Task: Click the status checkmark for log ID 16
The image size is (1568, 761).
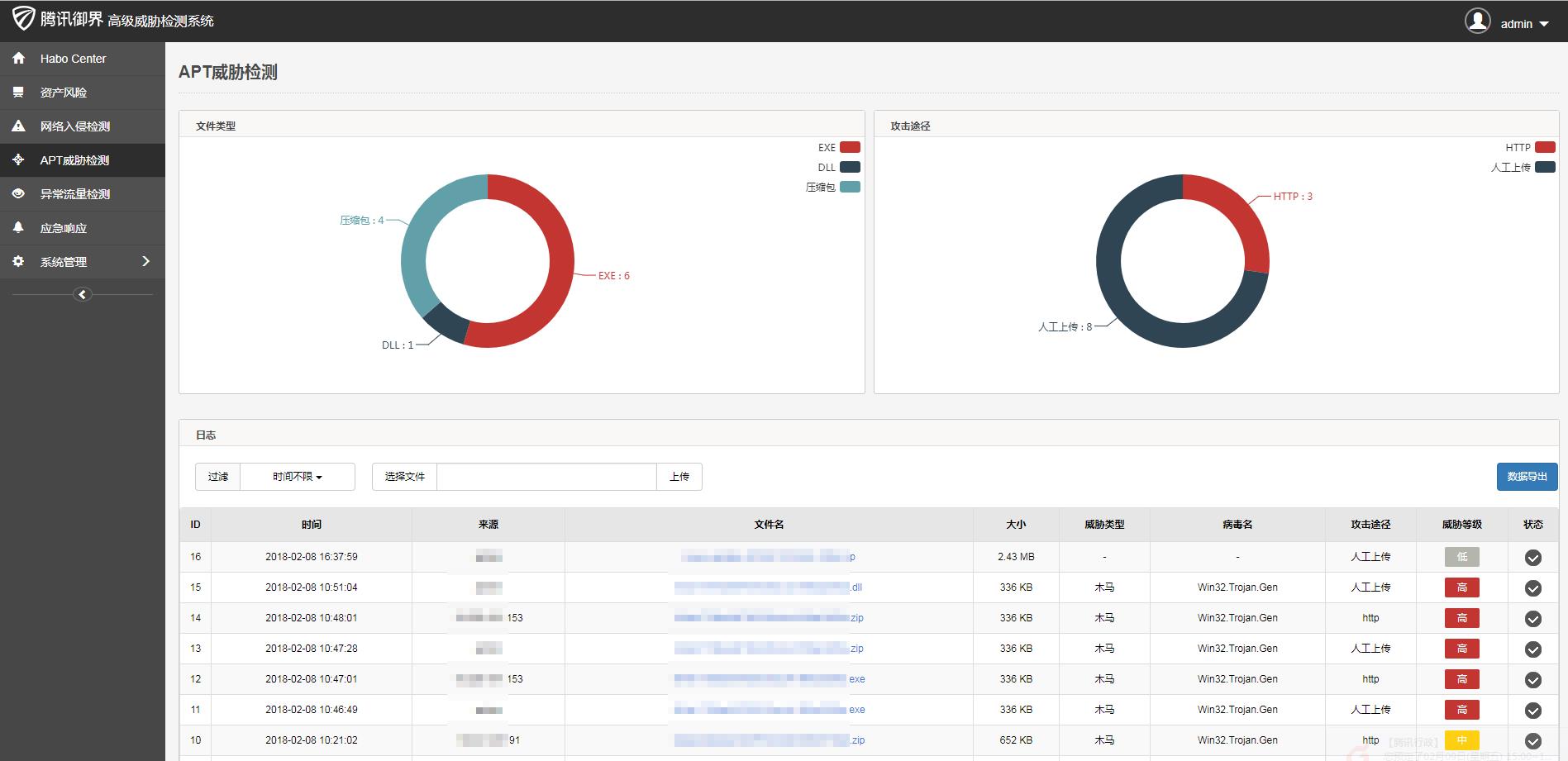Action: click(x=1532, y=558)
